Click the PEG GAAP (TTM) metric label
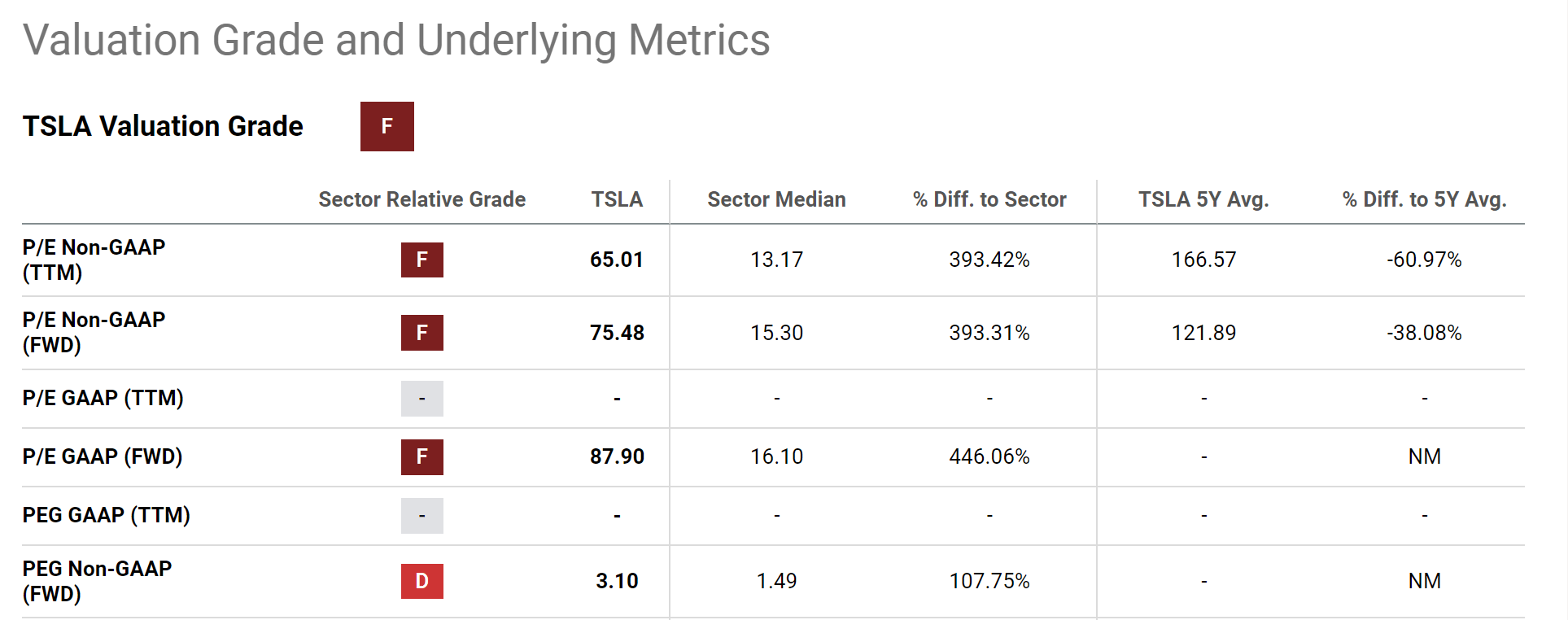Image resolution: width=1568 pixels, height=620 pixels. 106,515
